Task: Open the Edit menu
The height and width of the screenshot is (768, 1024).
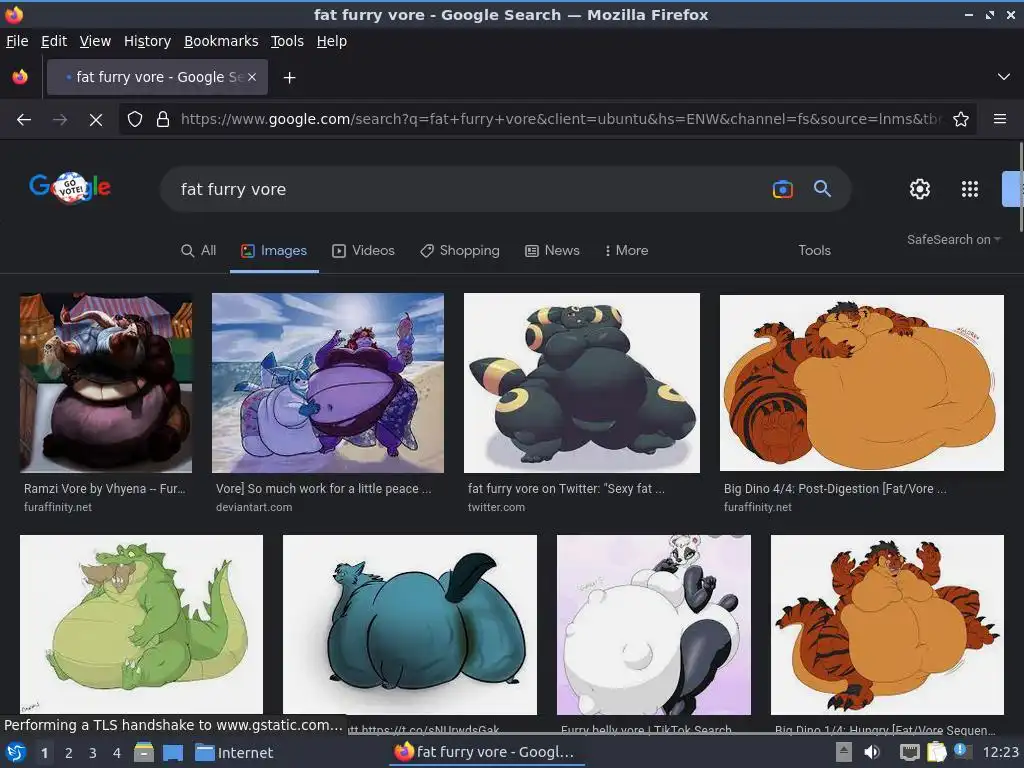Action: [54, 41]
